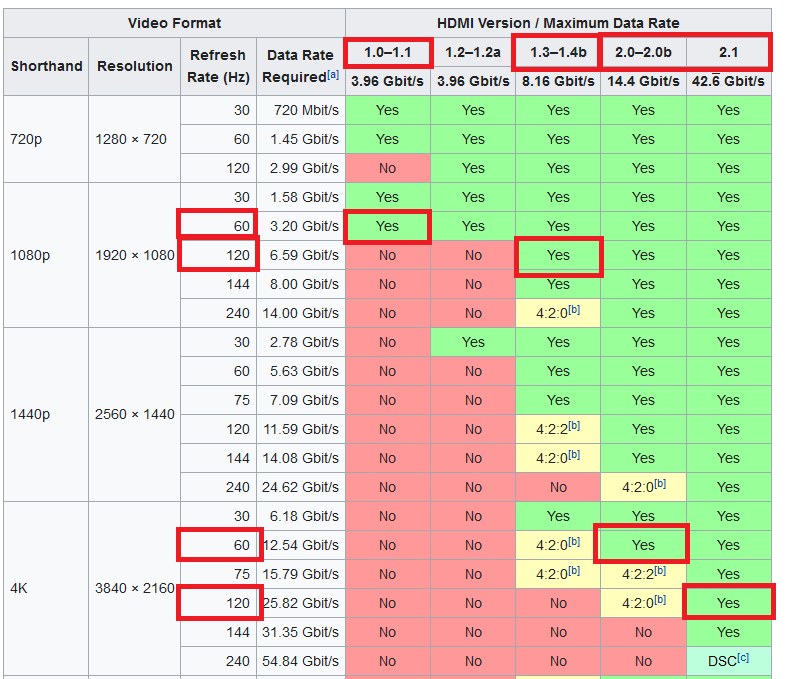The height and width of the screenshot is (679, 793).
Task: Click the 31.35 Gbit/s data rate cell
Action: click(x=301, y=632)
